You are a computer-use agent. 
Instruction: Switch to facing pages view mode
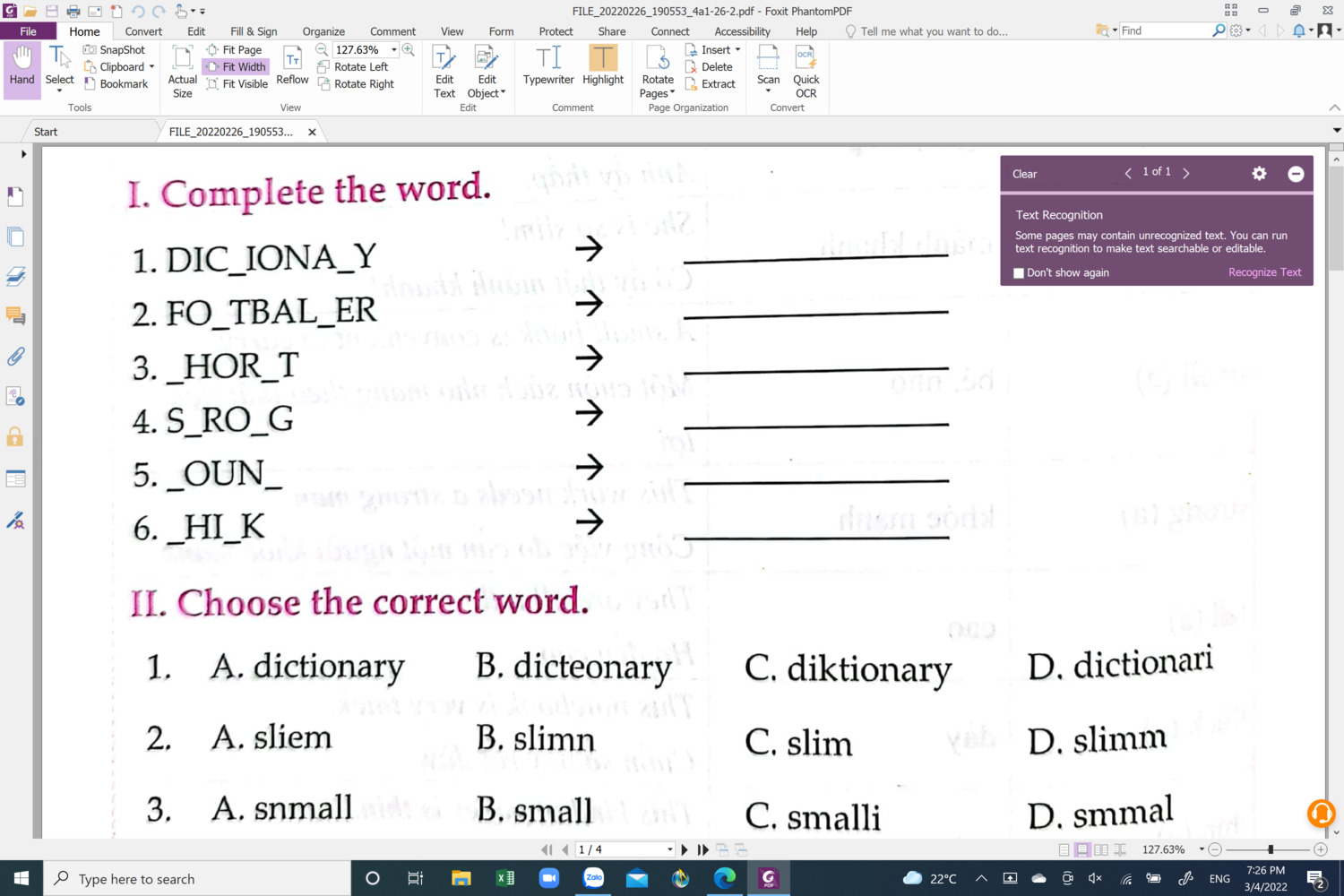pyautogui.click(x=1101, y=849)
